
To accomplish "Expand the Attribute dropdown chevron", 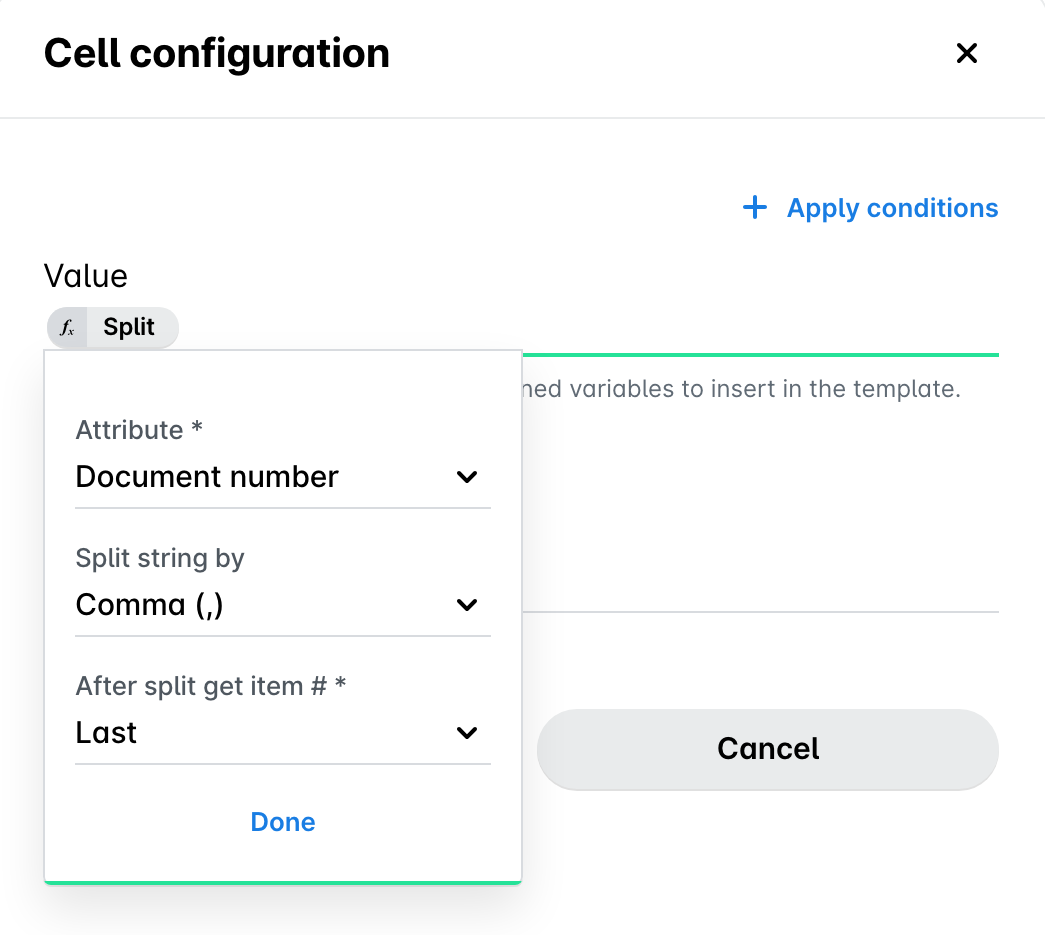I will pyautogui.click(x=467, y=476).
